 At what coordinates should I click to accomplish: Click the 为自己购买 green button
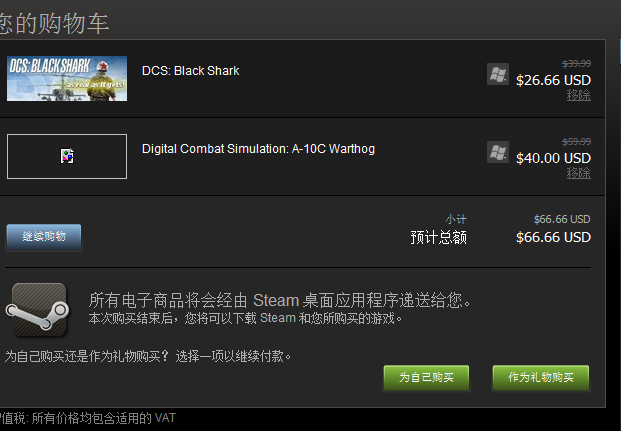[426, 378]
